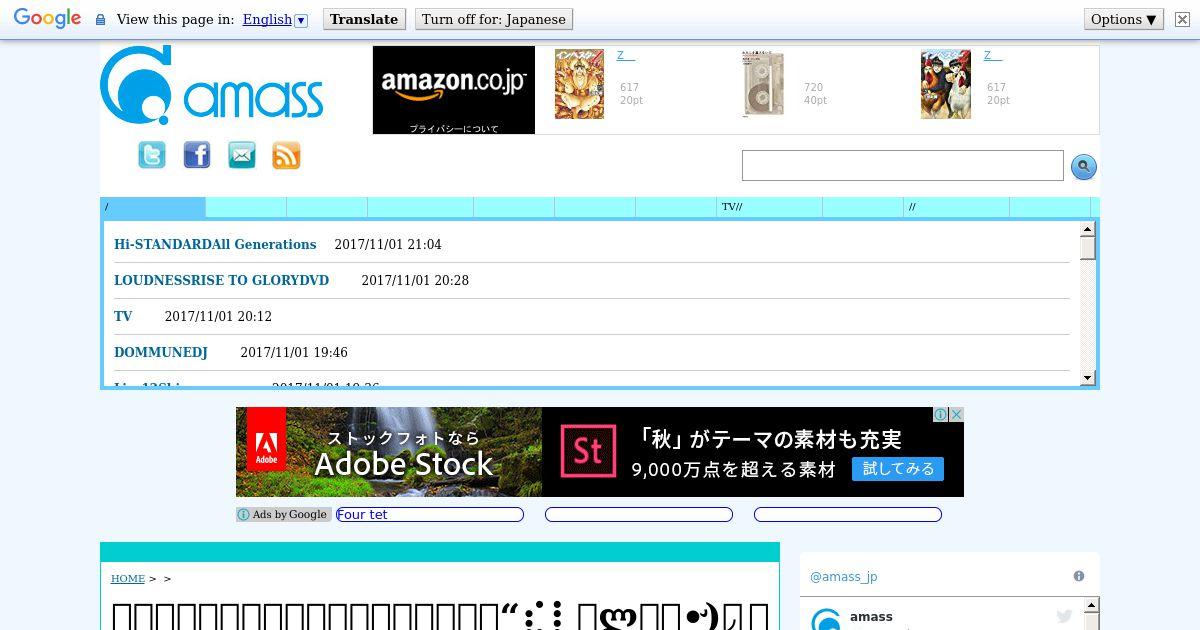Select the // nav tab
Screen dimensions: 1200x630
coord(956,207)
